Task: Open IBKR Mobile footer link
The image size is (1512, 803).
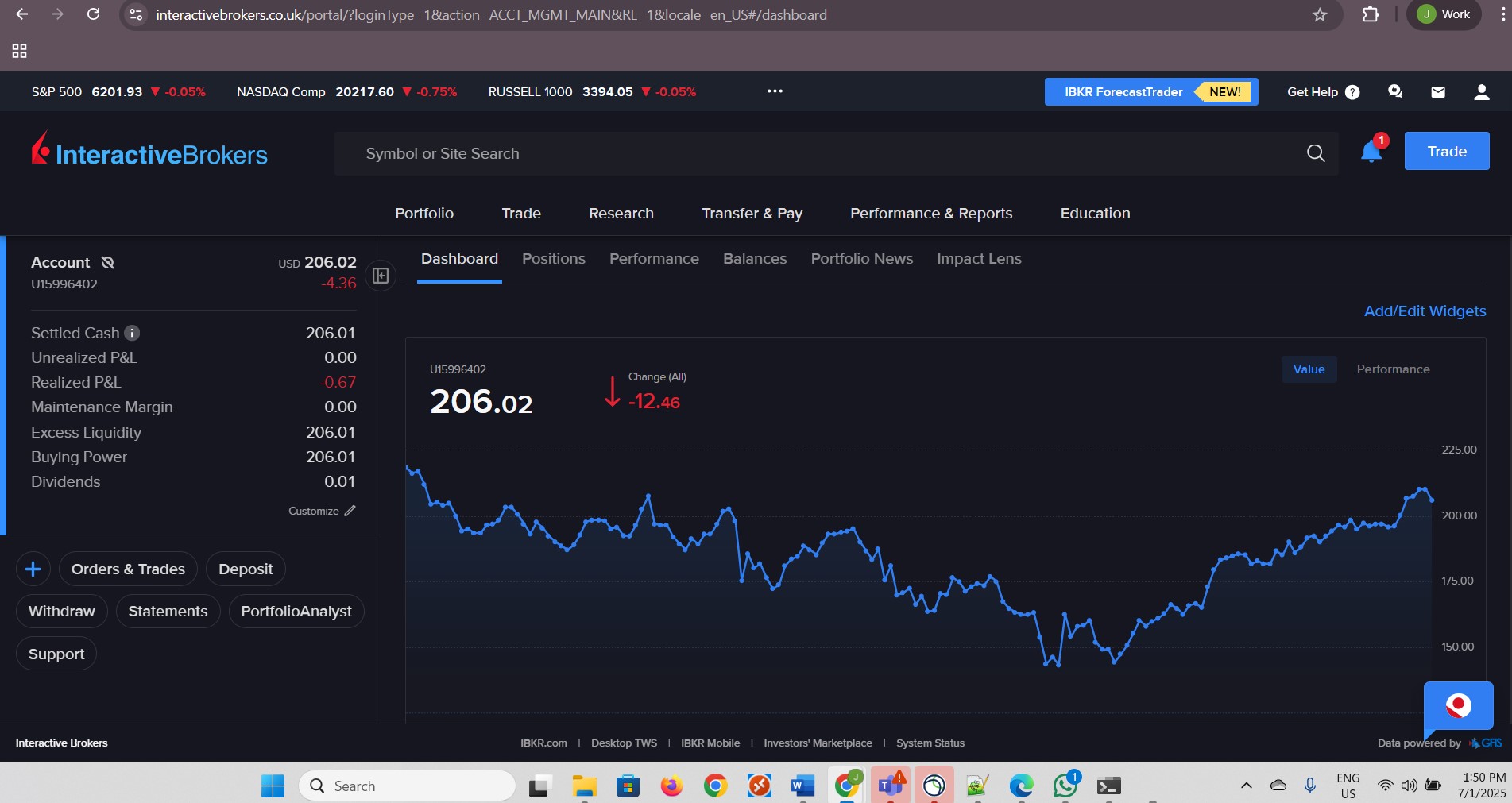Action: (710, 743)
